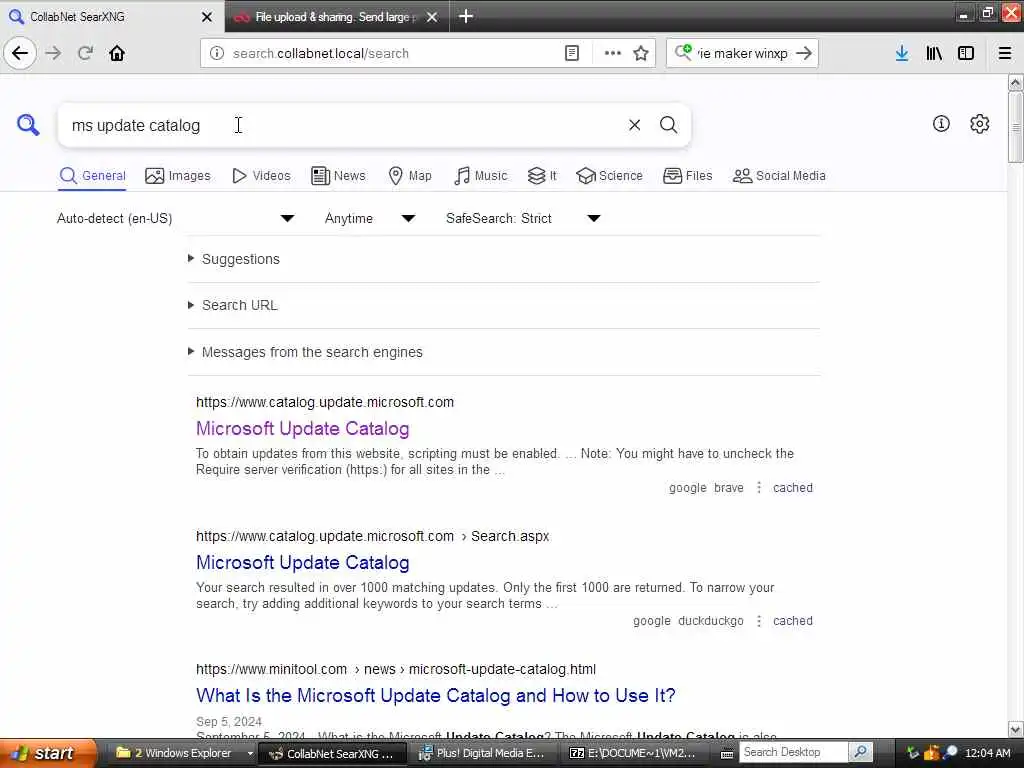Open three-dot options on Search.aspx result
1024x768 pixels.
(x=758, y=621)
